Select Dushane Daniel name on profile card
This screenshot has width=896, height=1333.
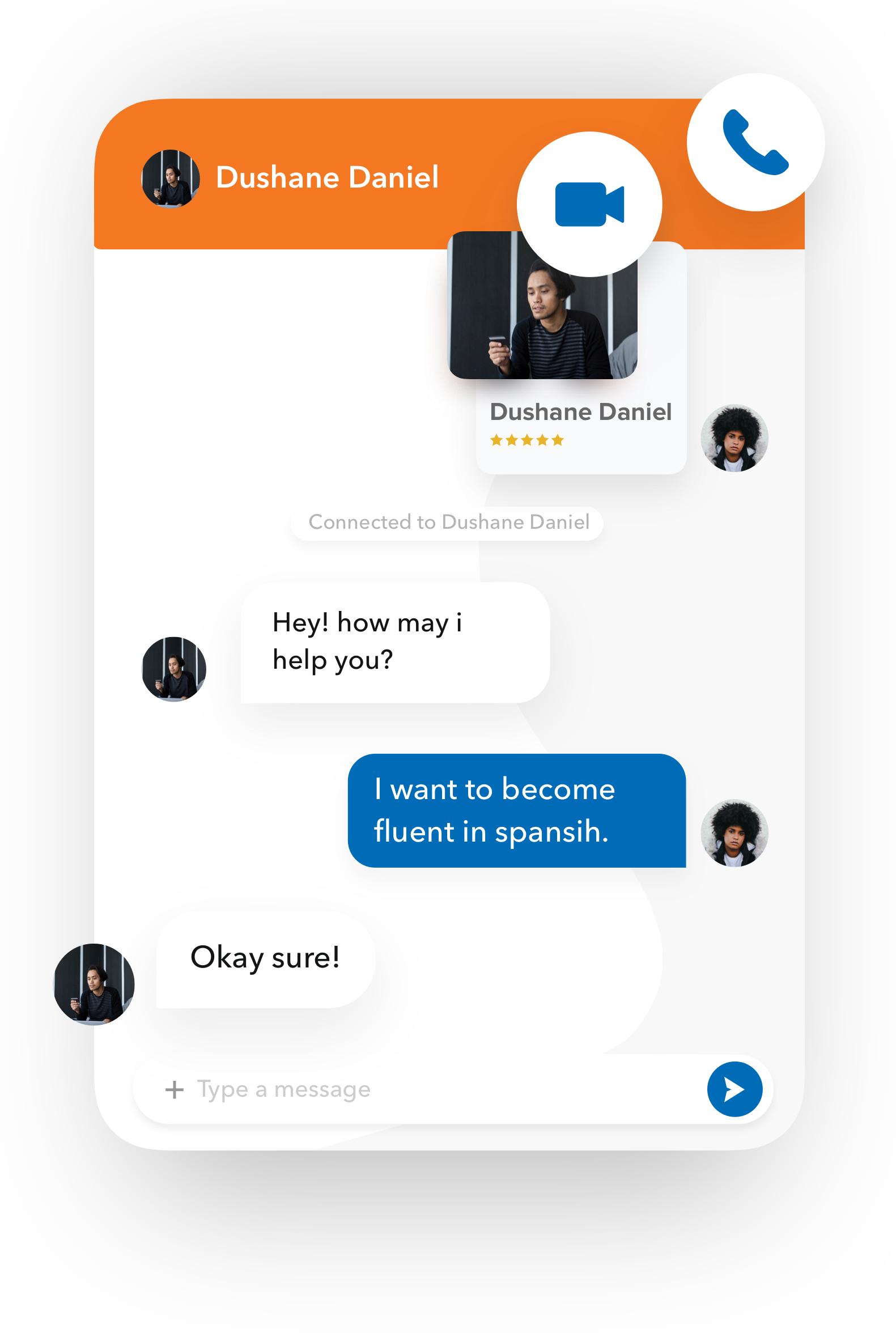(x=580, y=411)
